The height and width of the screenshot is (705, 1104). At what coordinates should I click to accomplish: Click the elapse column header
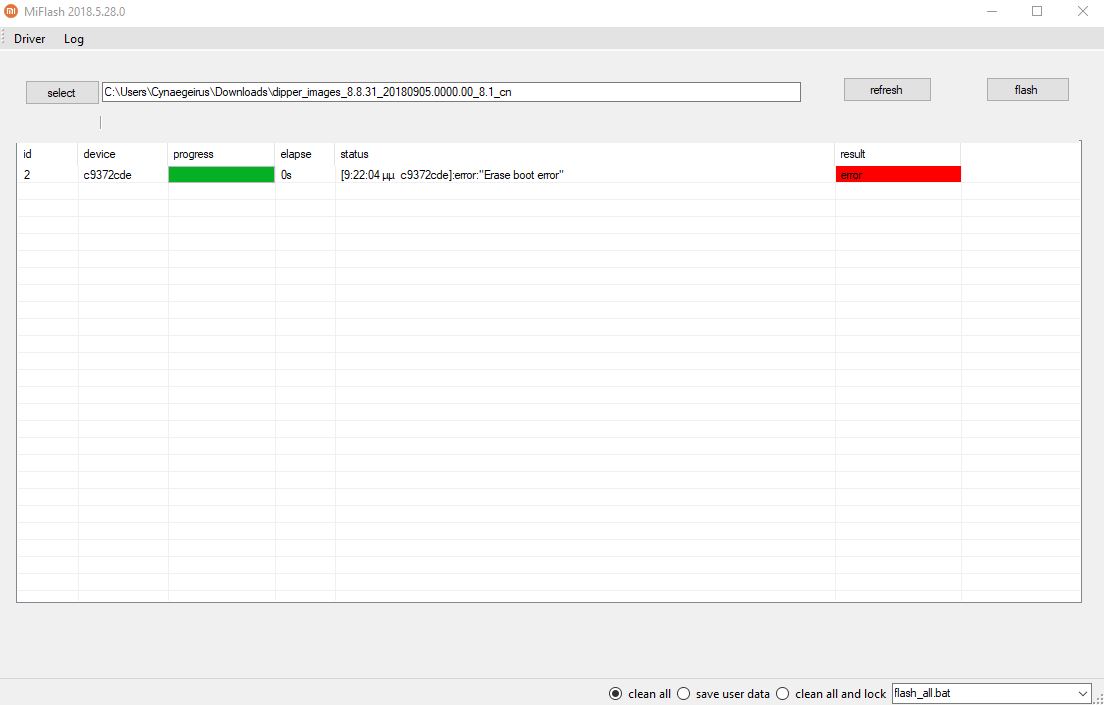(x=305, y=154)
